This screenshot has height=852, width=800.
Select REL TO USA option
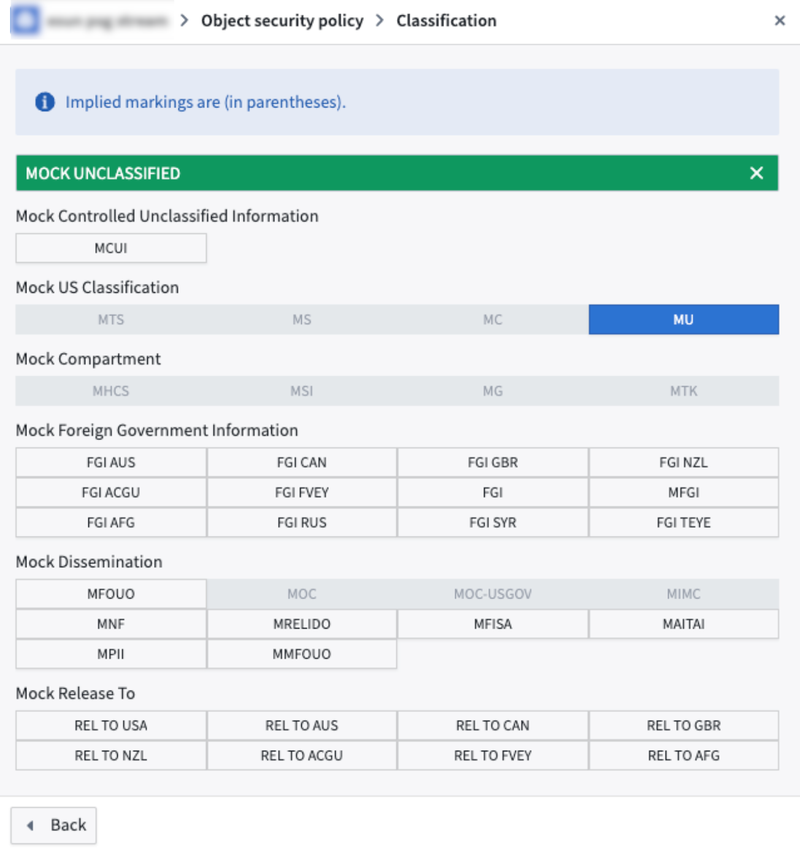coord(111,726)
